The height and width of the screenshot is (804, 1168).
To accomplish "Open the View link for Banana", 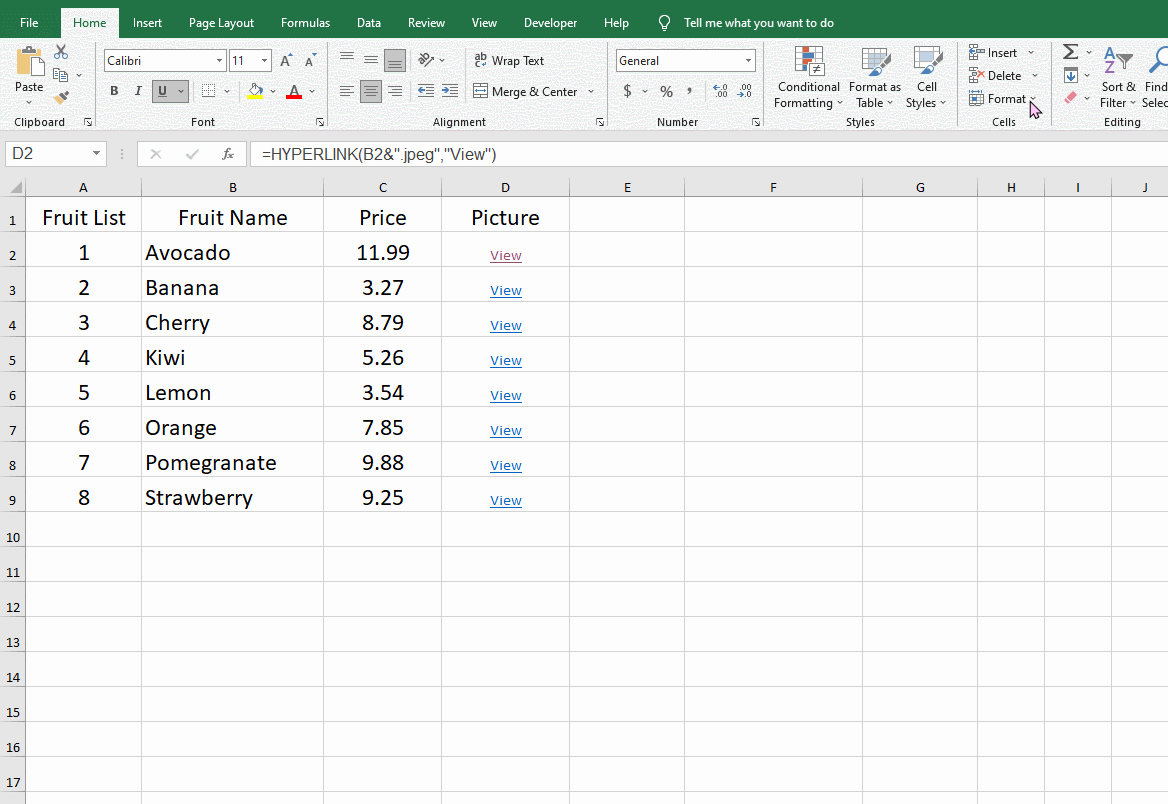I will [x=506, y=291].
